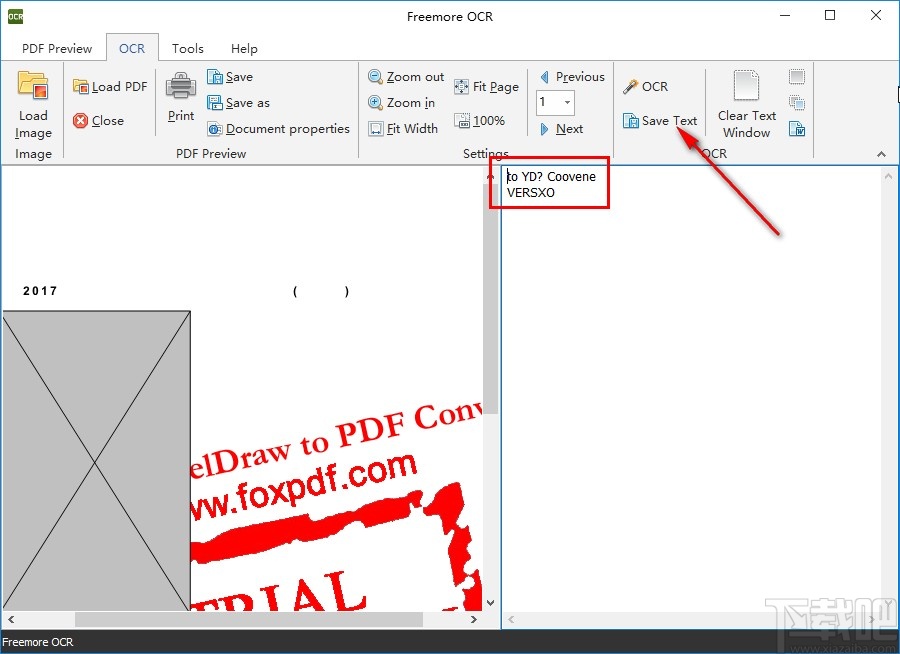Screen dimensions: 900x654
Task: Click the select-all dotted square icon
Action: pos(797,76)
